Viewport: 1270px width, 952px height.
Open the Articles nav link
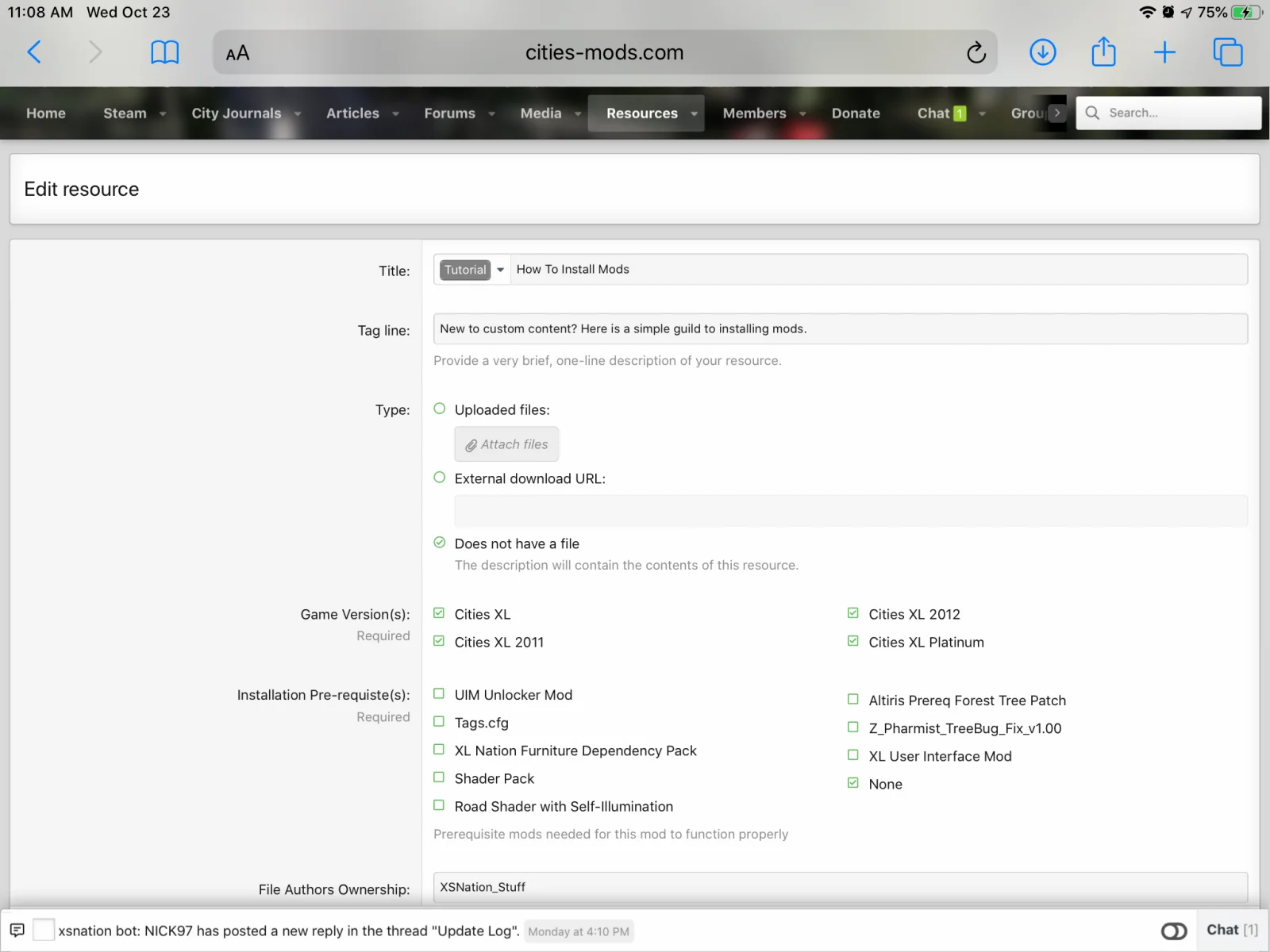click(352, 113)
